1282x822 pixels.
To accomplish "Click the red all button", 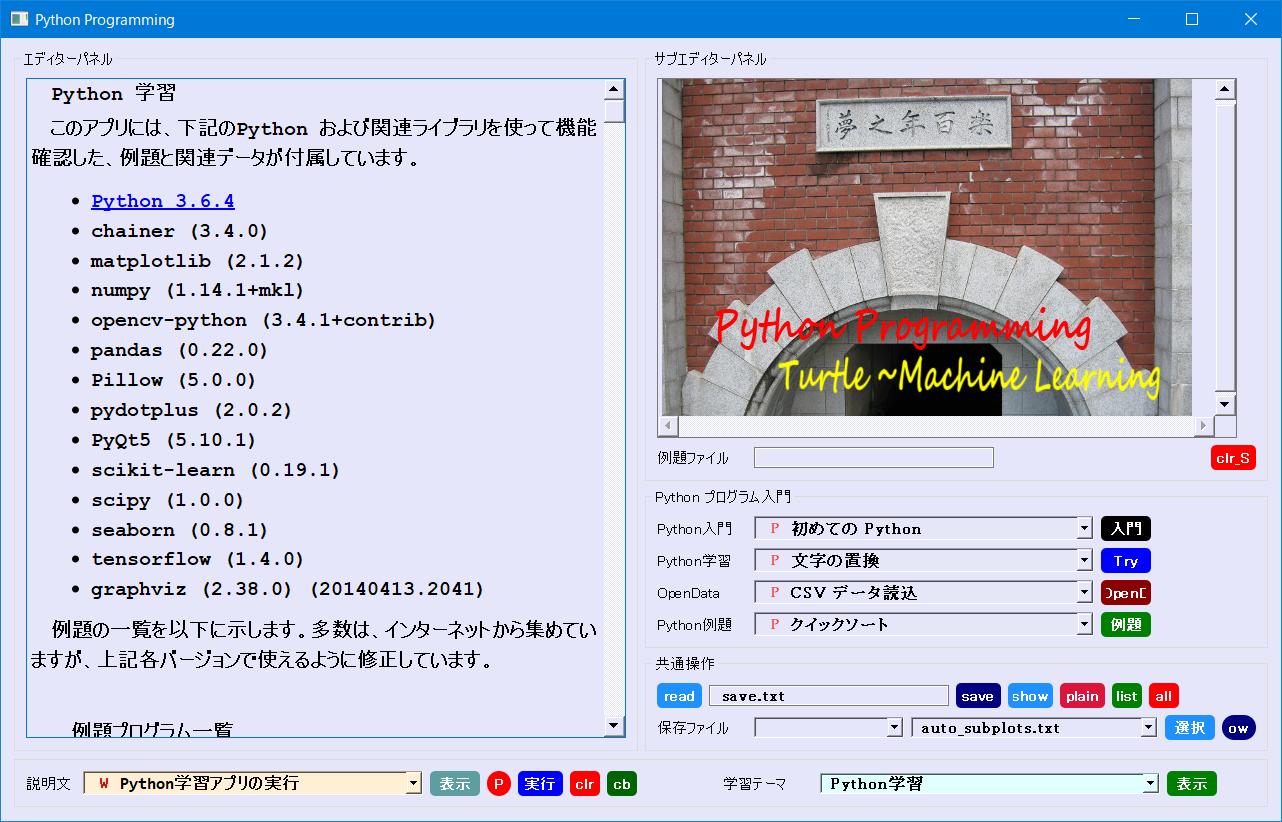I will pyautogui.click(x=1163, y=696).
